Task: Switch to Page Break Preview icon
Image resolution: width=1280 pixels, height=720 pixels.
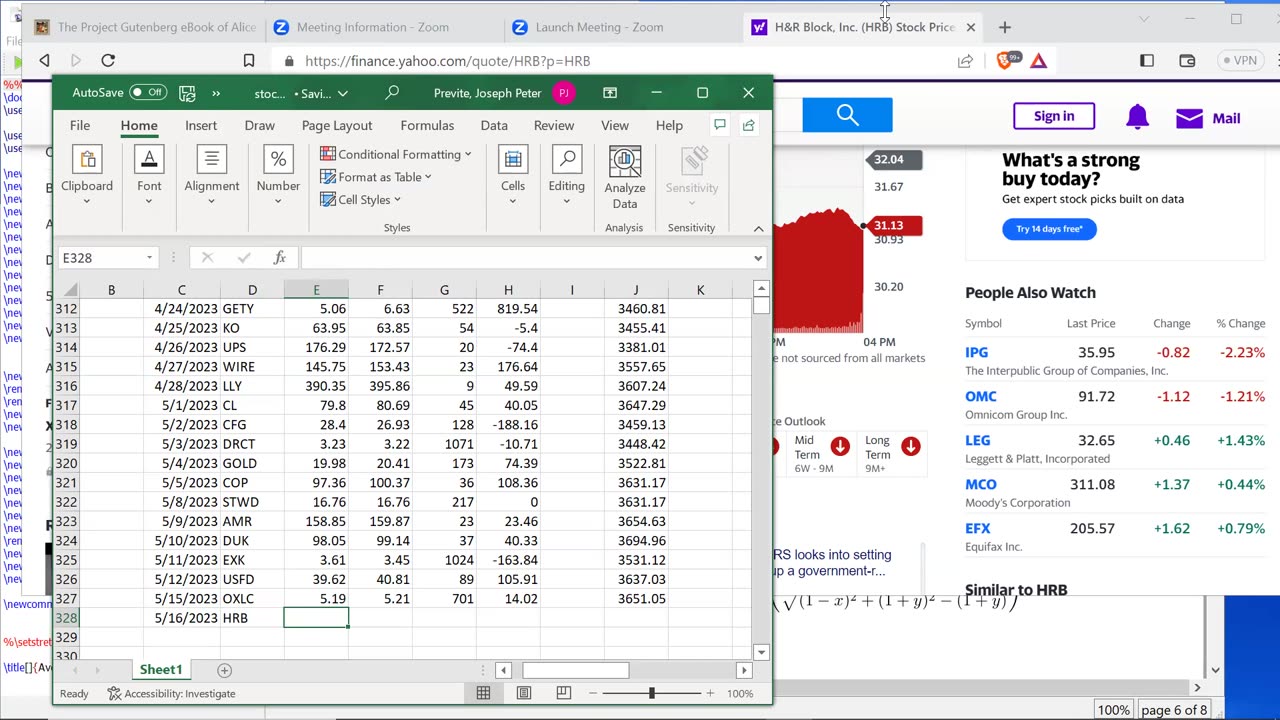Action: [x=564, y=693]
